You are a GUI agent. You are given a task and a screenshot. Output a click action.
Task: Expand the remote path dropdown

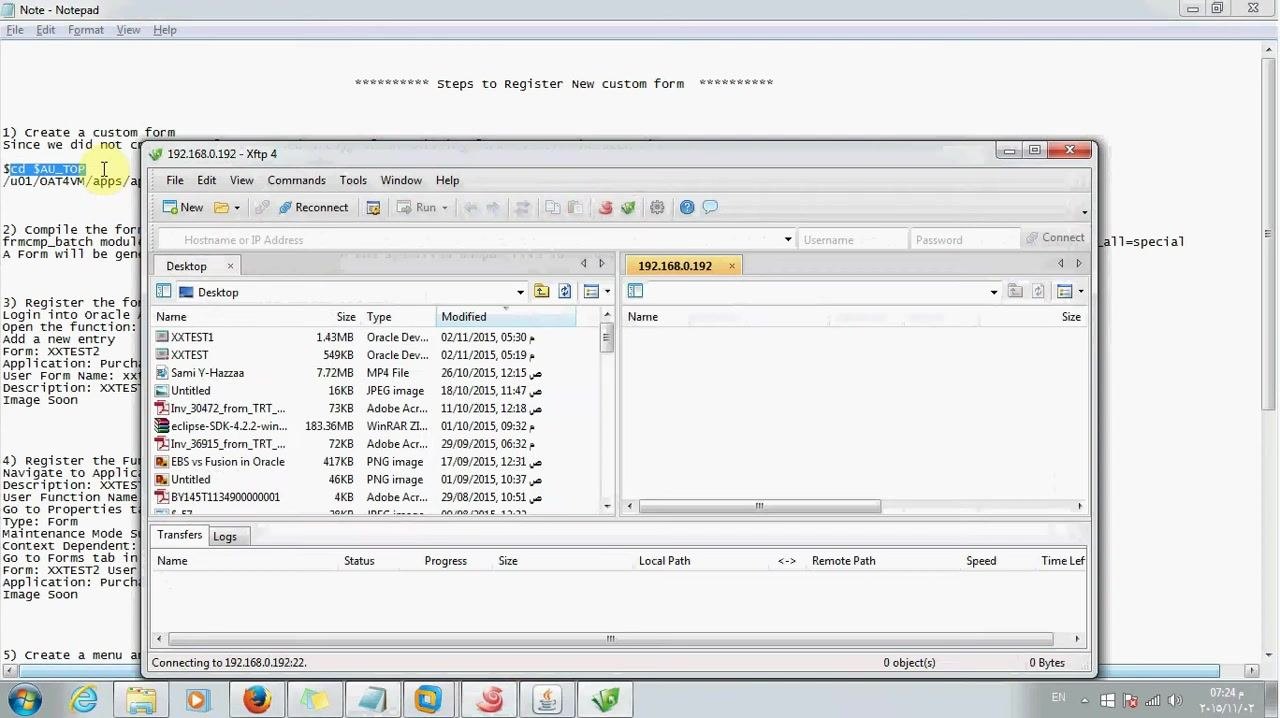993,292
